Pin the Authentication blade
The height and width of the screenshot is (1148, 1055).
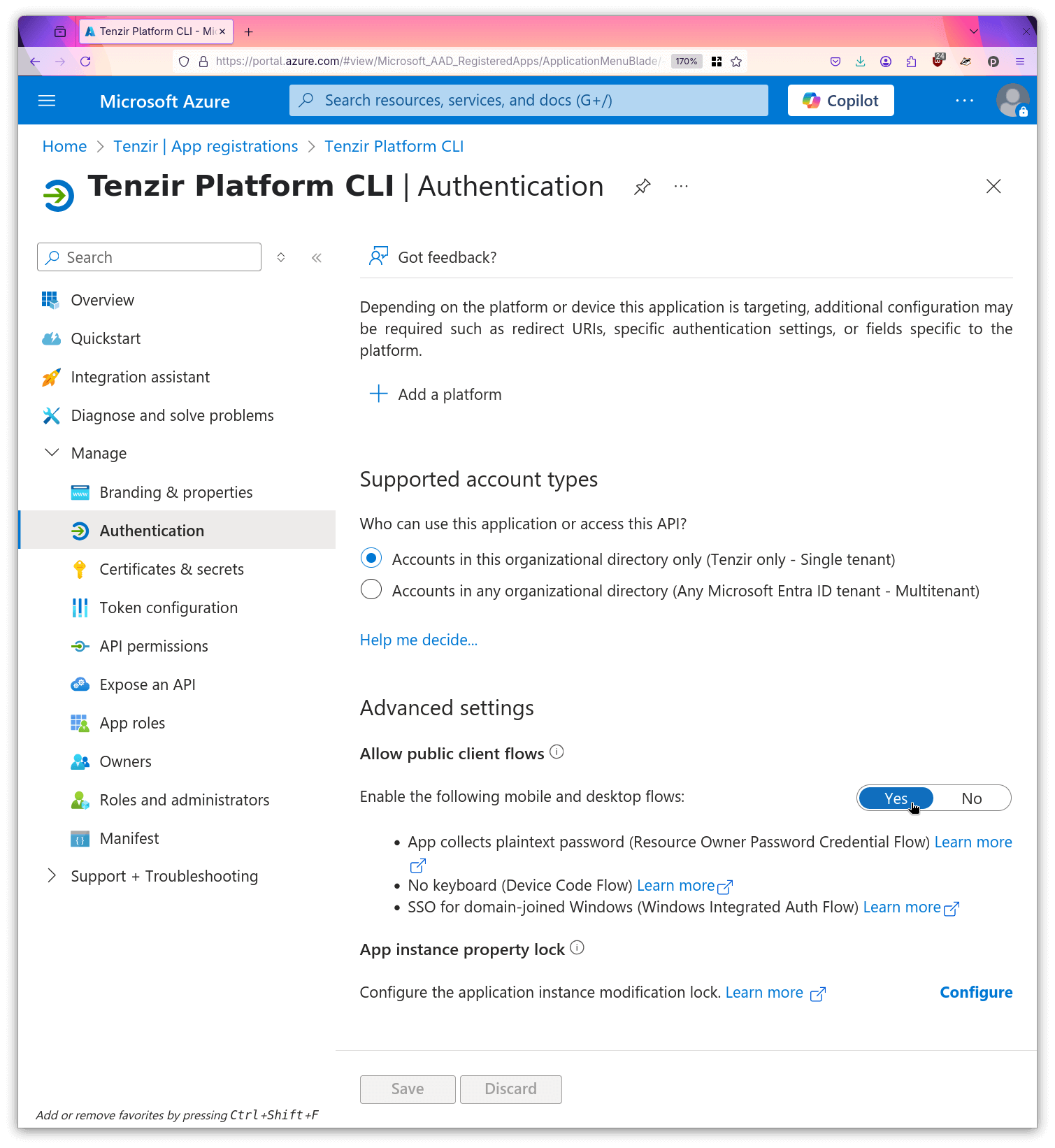pyautogui.click(x=641, y=187)
